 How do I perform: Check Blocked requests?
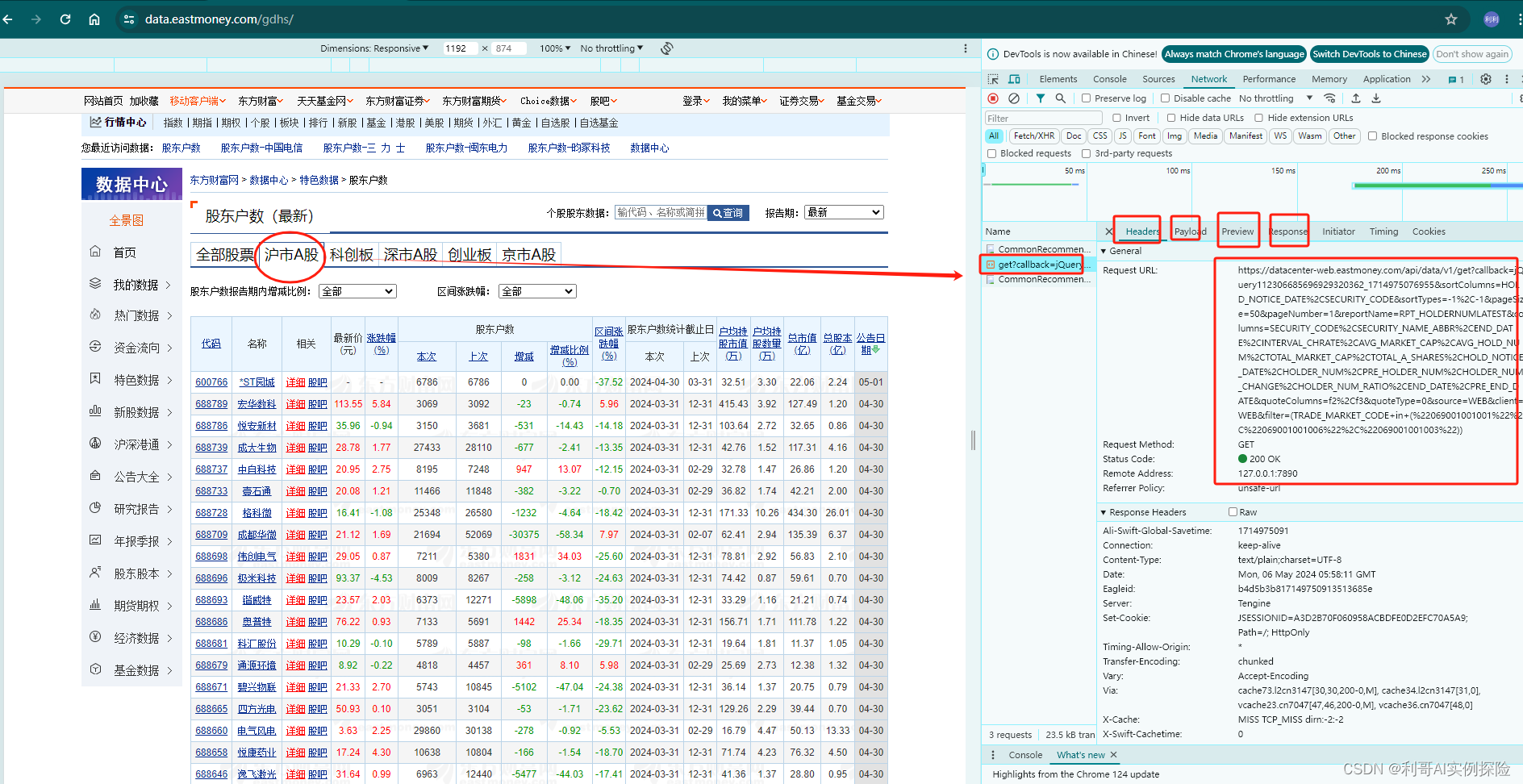(991, 153)
